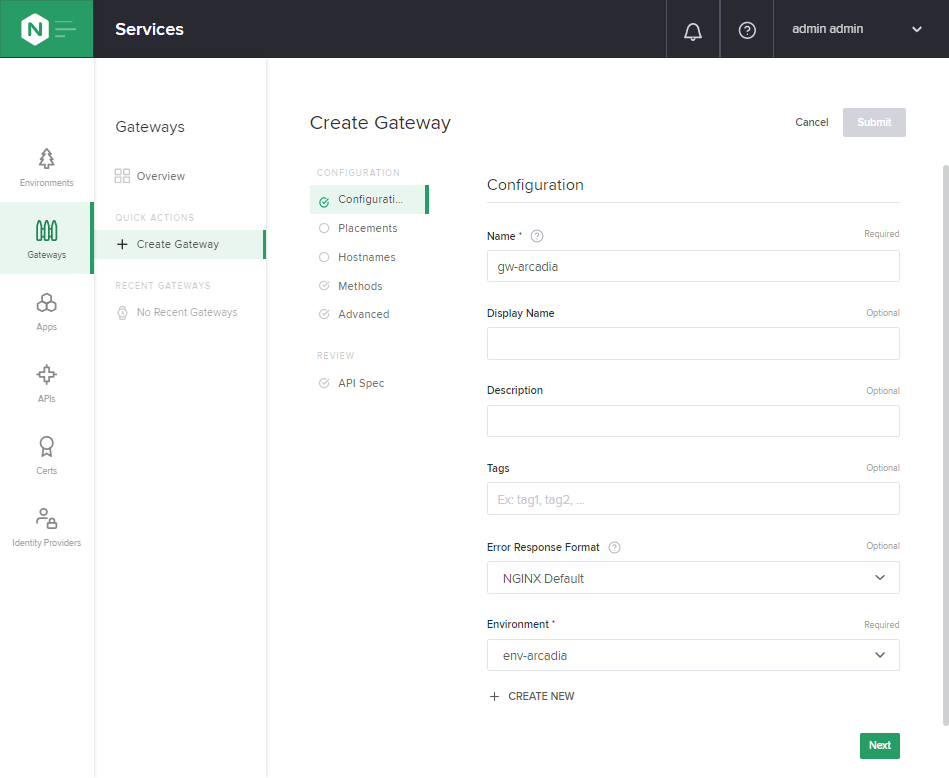Viewport: 949px width, 778px height.
Task: Click Cancel to abort gateway creation
Action: pyautogui.click(x=811, y=122)
